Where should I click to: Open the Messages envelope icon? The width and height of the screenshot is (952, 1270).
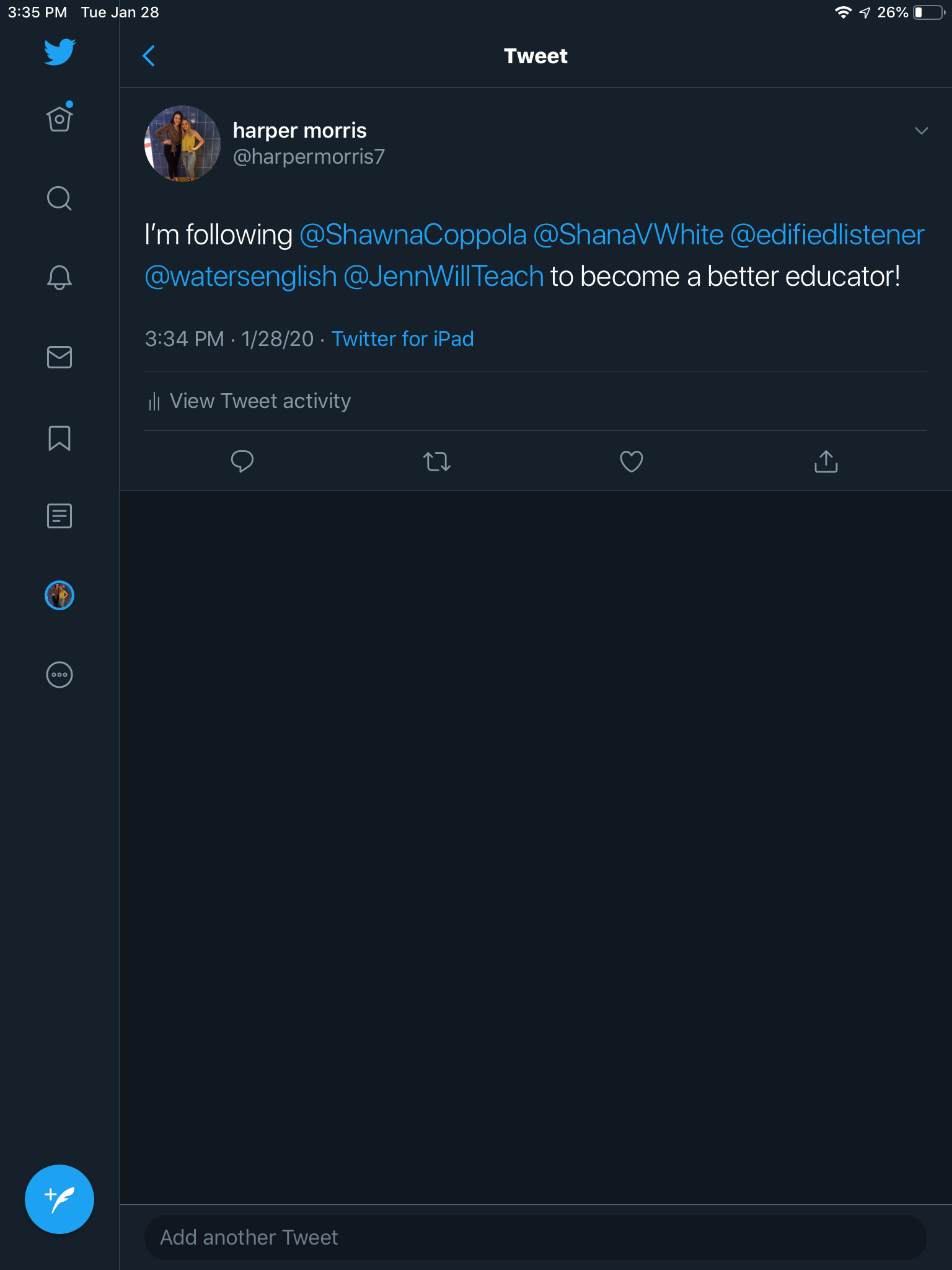click(x=59, y=357)
